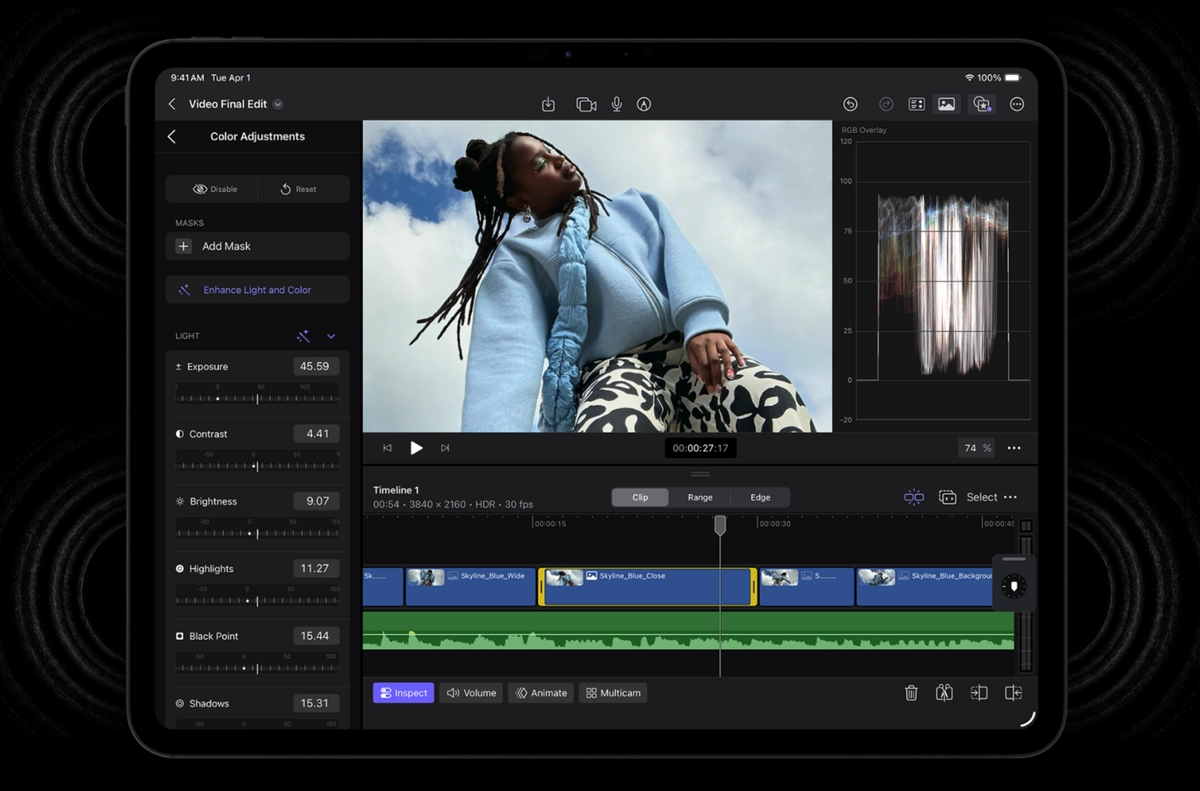Delete the selected clip with trash icon
Viewport: 1200px width, 791px height.
pyautogui.click(x=911, y=692)
